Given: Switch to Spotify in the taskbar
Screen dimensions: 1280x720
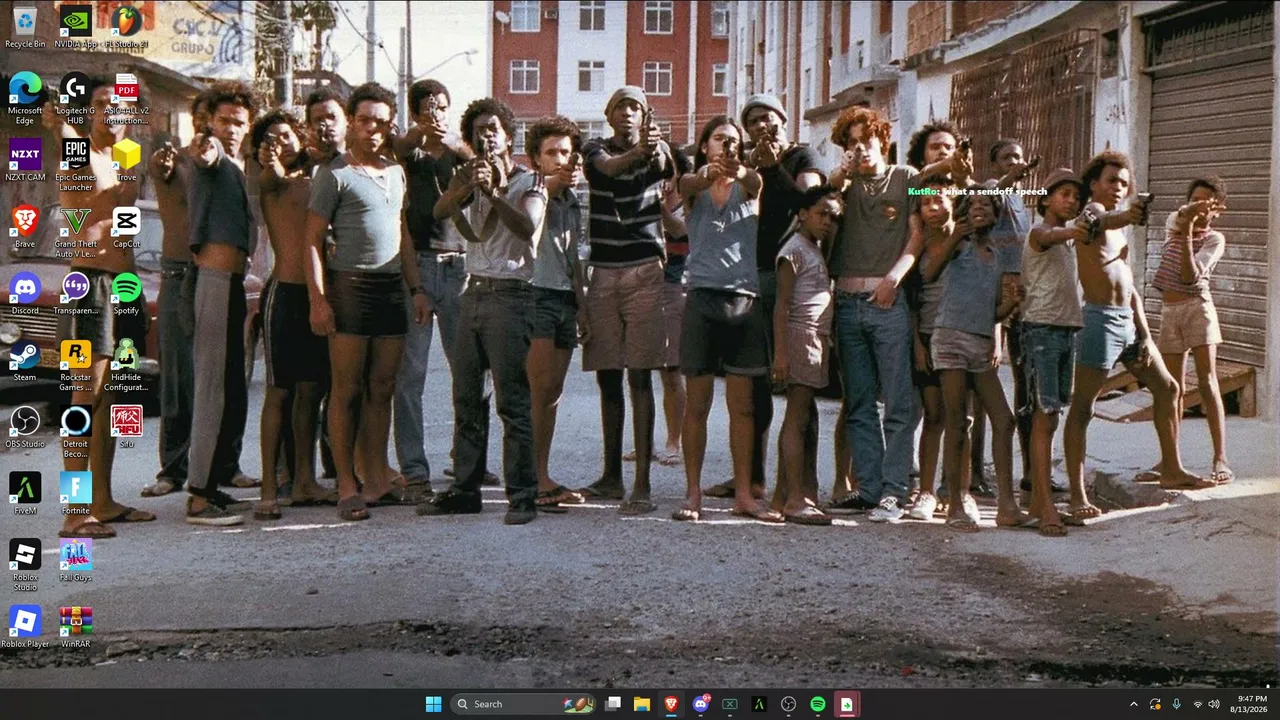Looking at the screenshot, I should click(818, 704).
